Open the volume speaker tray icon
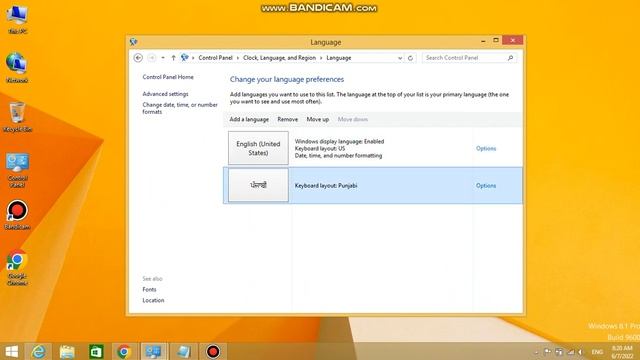 pyautogui.click(x=580, y=352)
